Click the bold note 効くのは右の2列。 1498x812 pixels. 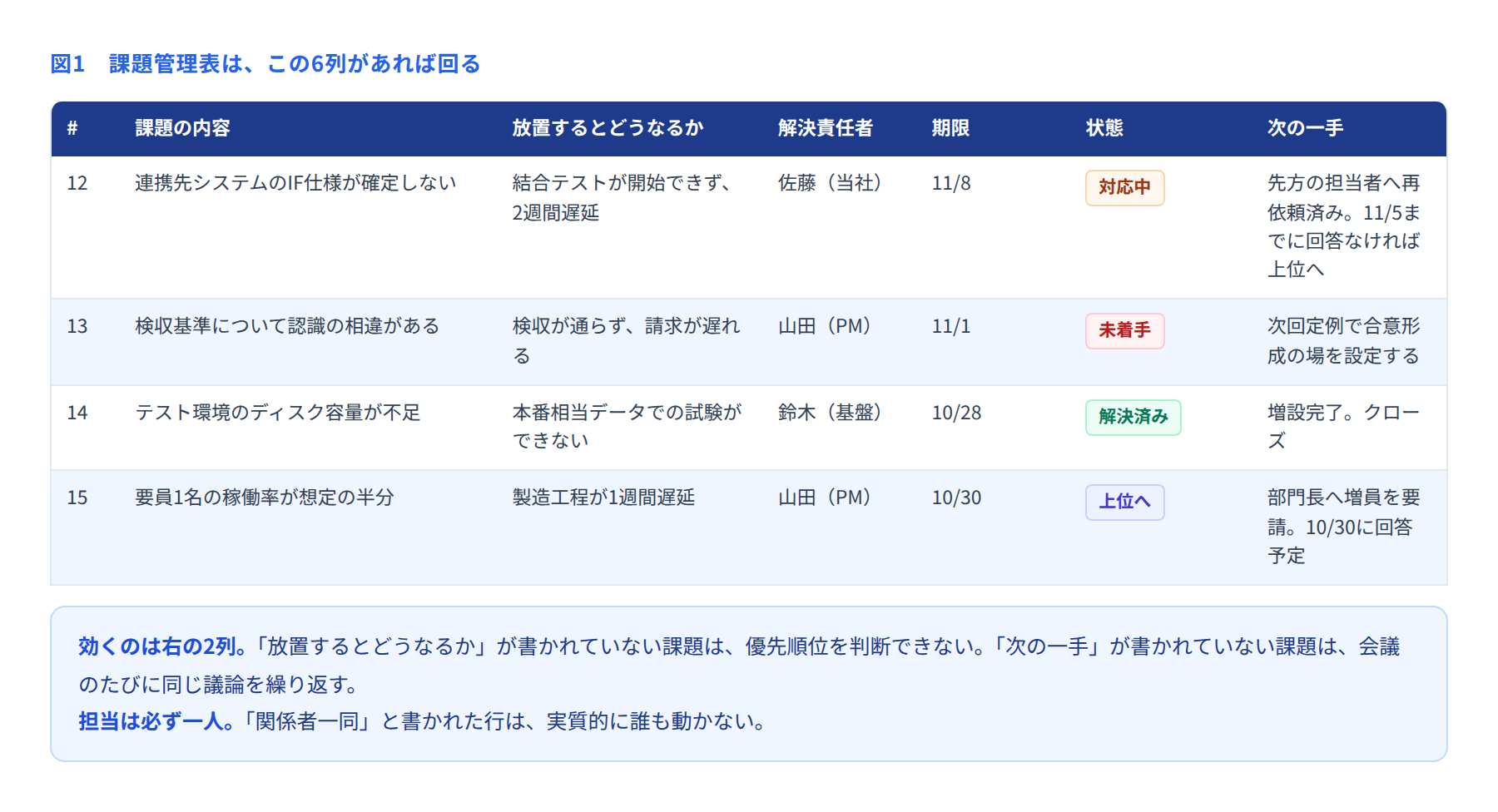pos(162,646)
